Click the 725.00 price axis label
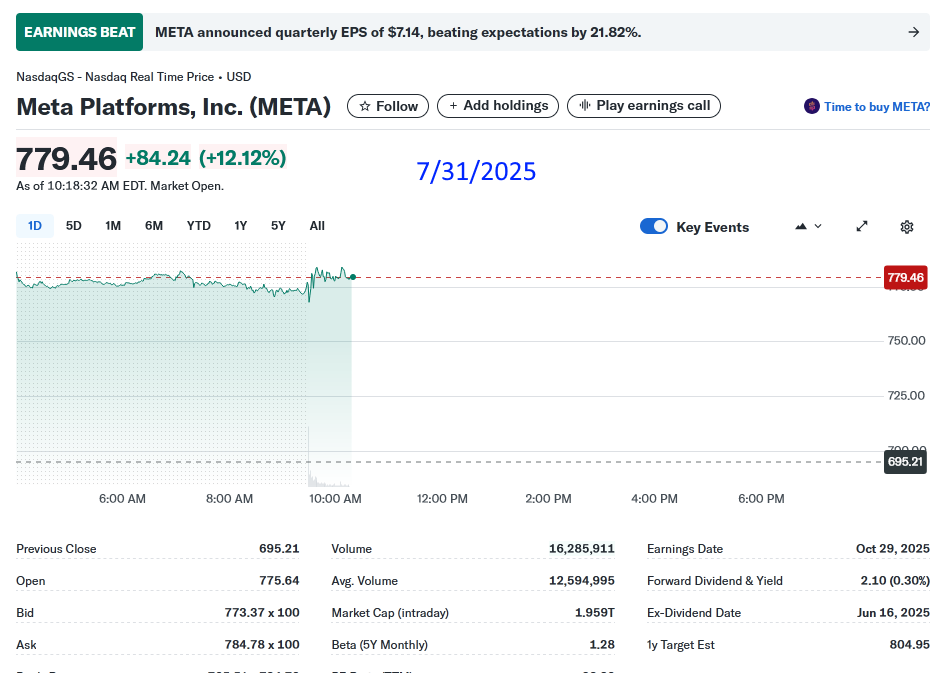 906,396
